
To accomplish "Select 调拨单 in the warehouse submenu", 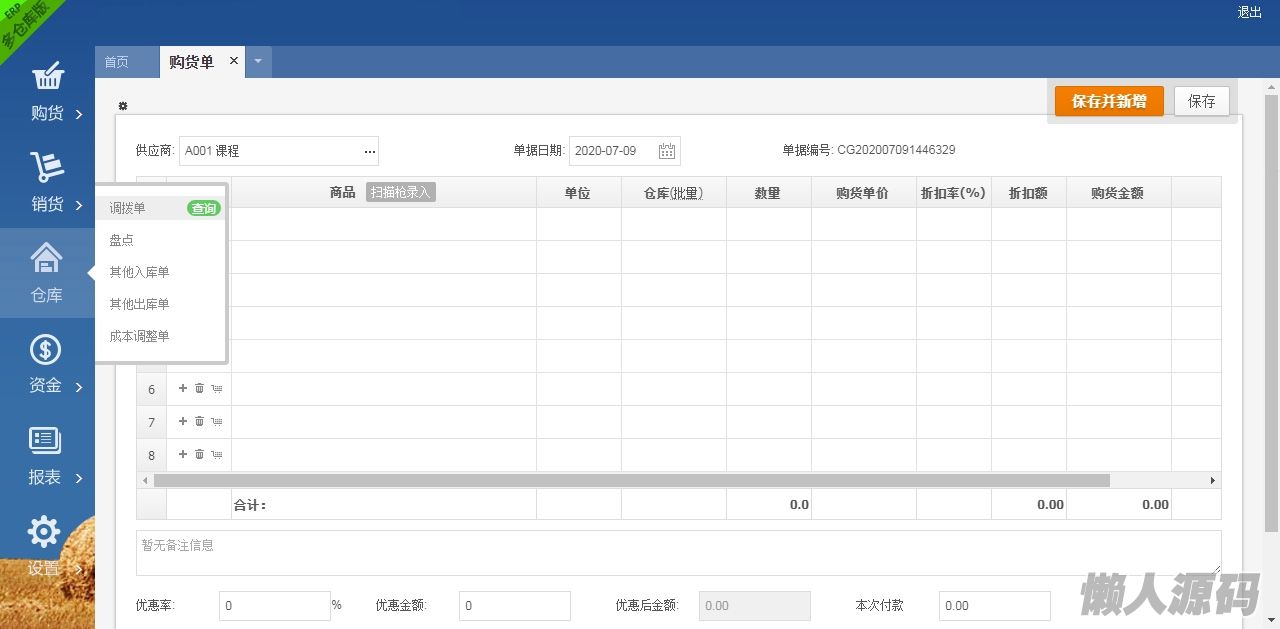I will (x=128, y=208).
